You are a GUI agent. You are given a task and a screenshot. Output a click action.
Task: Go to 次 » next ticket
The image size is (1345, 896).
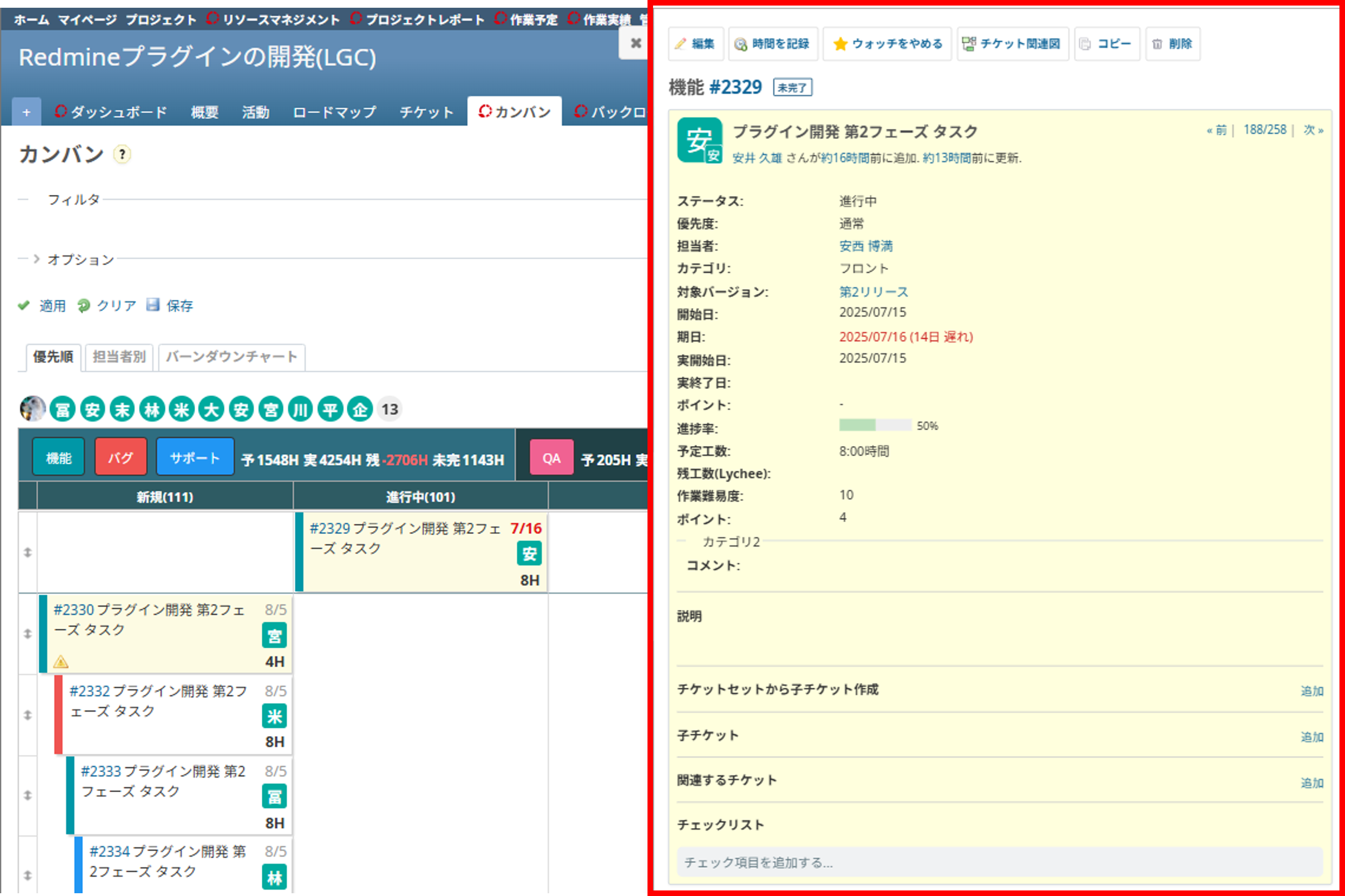(x=1313, y=131)
